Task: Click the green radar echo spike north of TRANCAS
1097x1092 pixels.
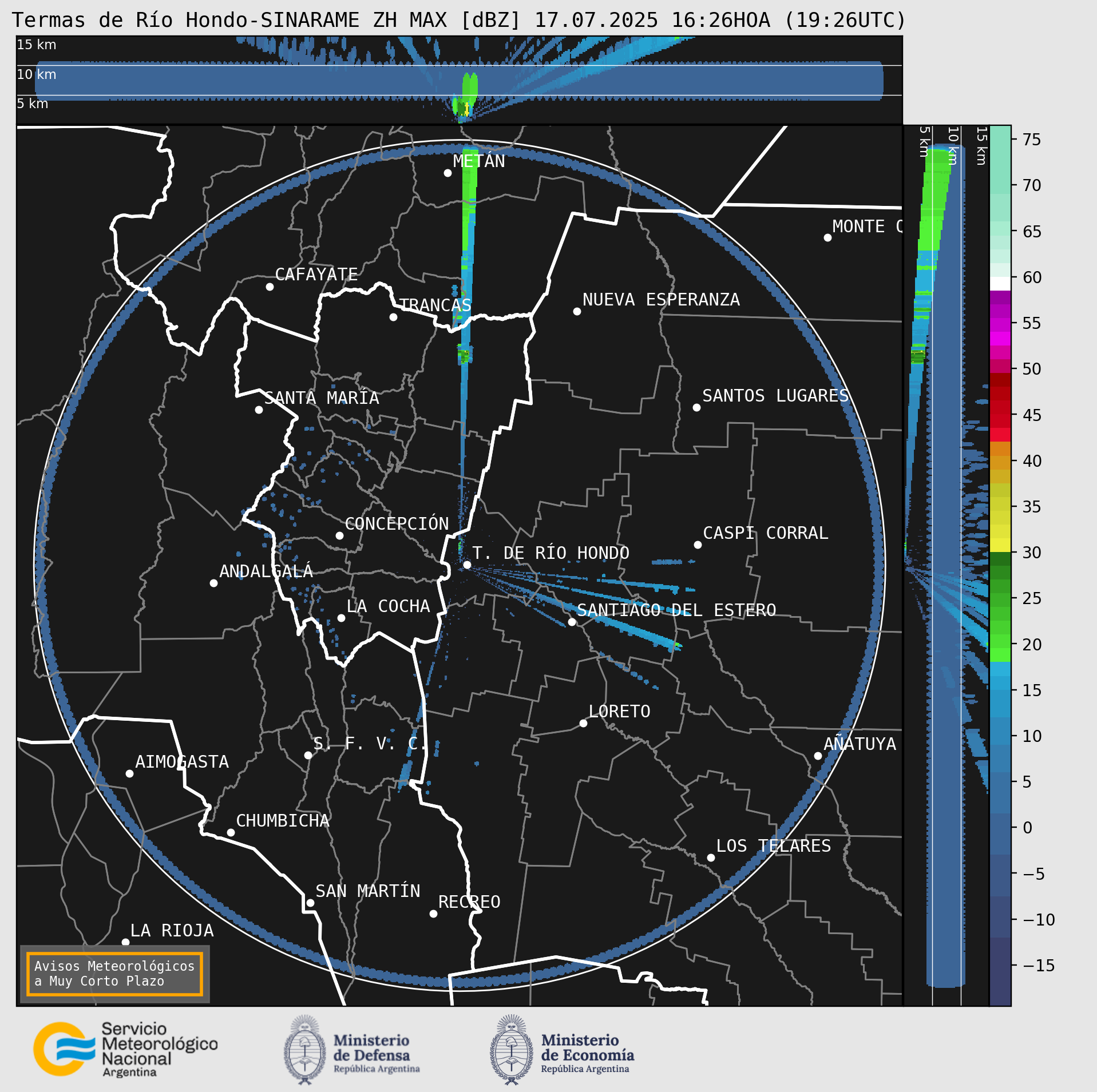Action: click(469, 200)
